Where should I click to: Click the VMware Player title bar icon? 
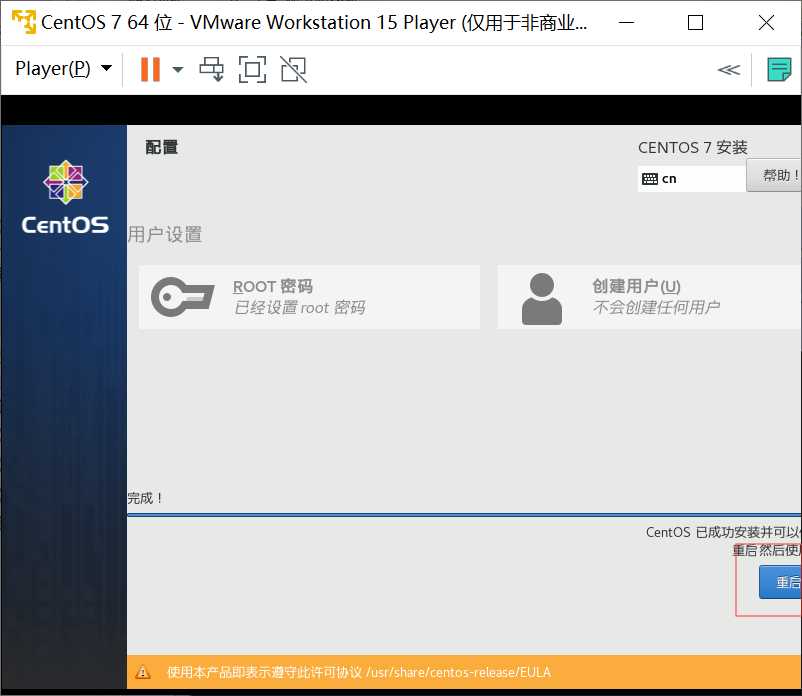pyautogui.click(x=24, y=22)
